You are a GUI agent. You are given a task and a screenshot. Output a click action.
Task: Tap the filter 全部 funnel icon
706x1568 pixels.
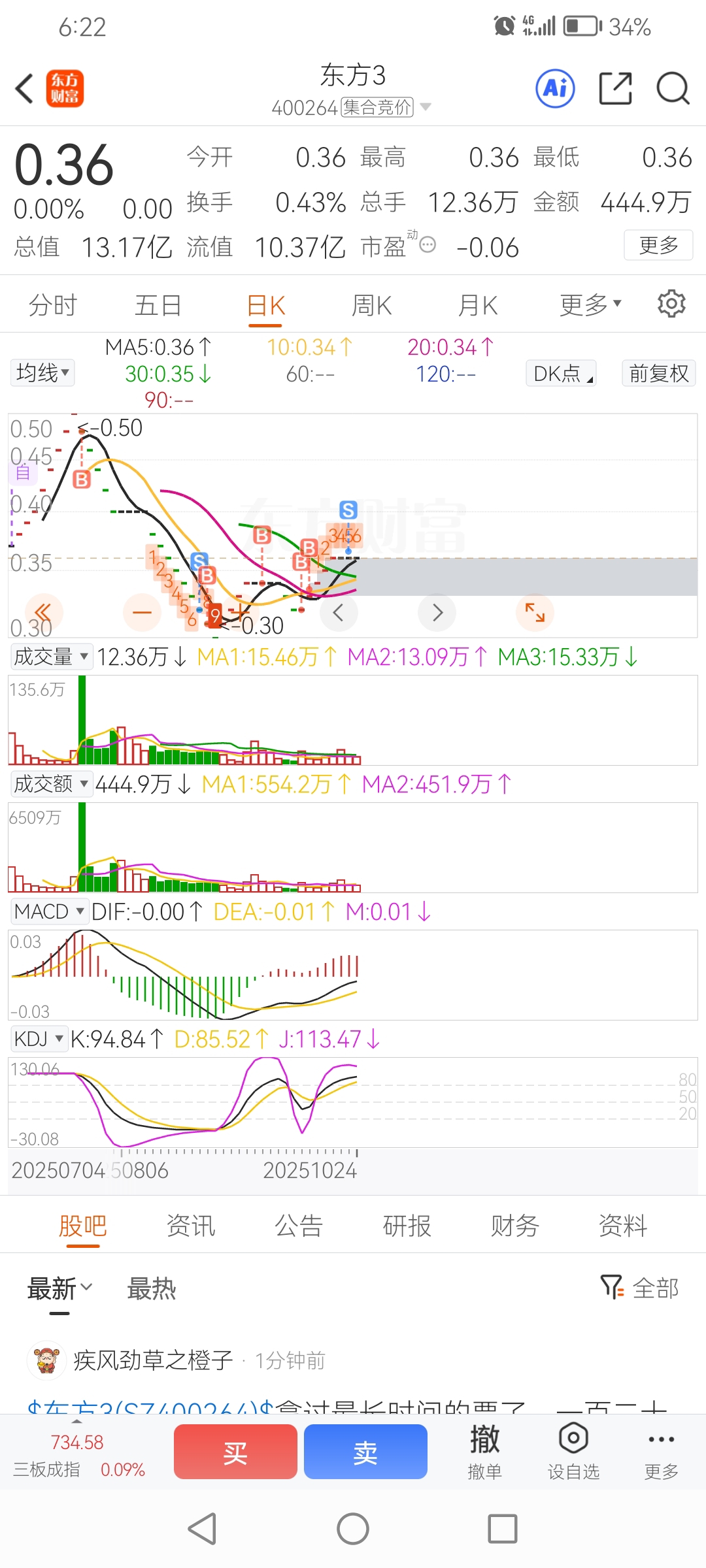coord(612,1288)
